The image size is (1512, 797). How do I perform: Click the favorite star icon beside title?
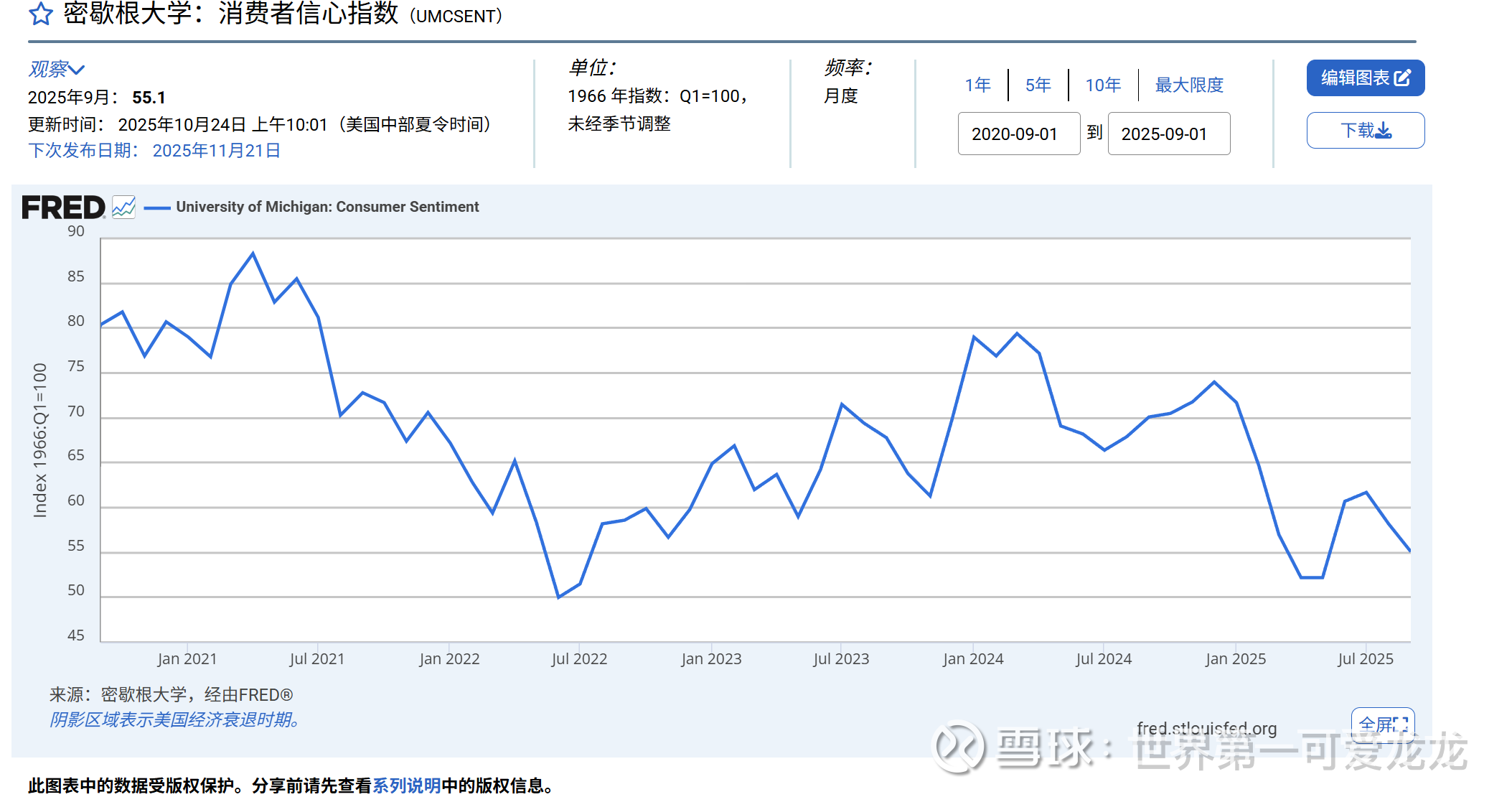[41, 14]
